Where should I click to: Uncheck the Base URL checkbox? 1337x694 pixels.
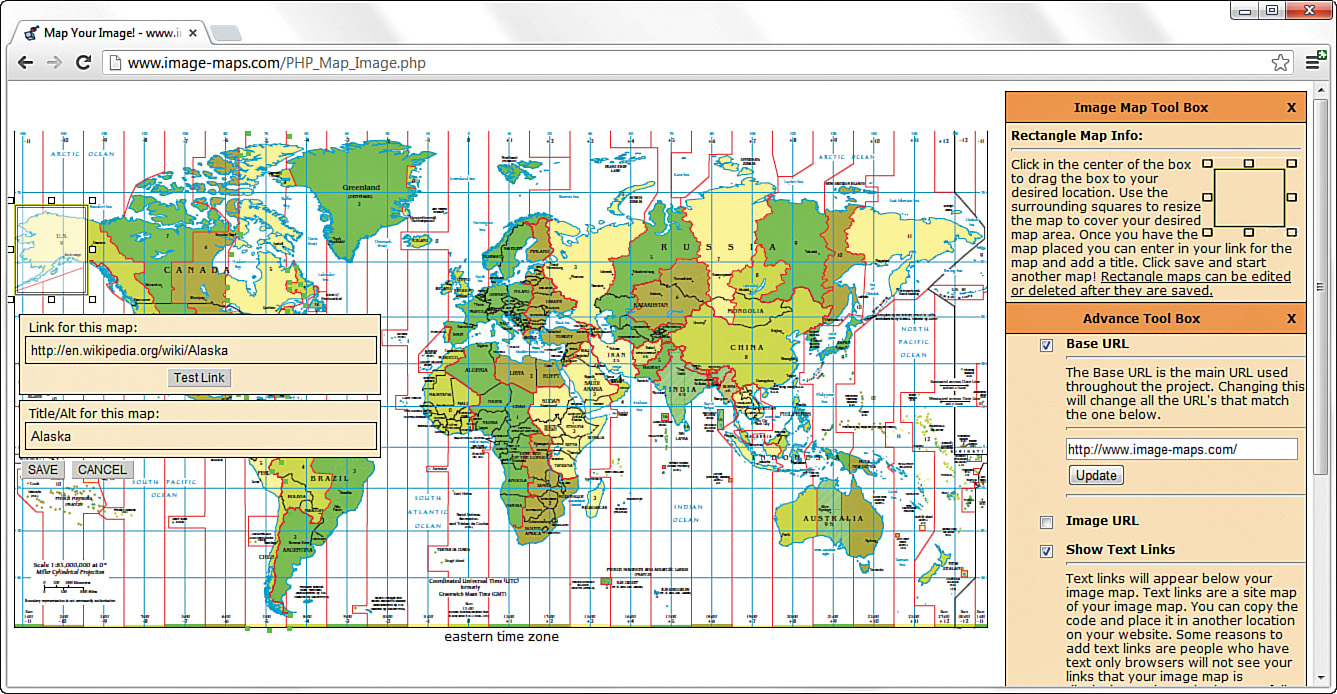pyautogui.click(x=1046, y=343)
